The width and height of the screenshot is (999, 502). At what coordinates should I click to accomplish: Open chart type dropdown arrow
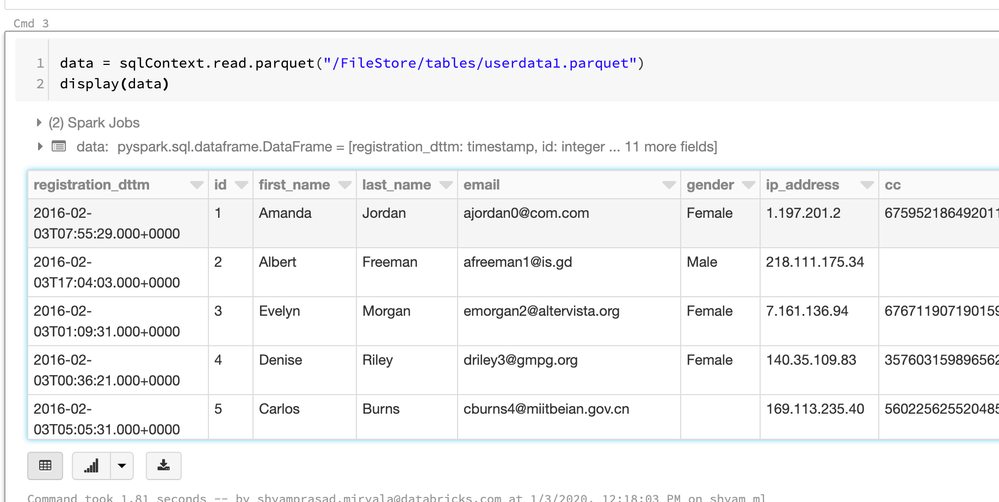[121, 466]
